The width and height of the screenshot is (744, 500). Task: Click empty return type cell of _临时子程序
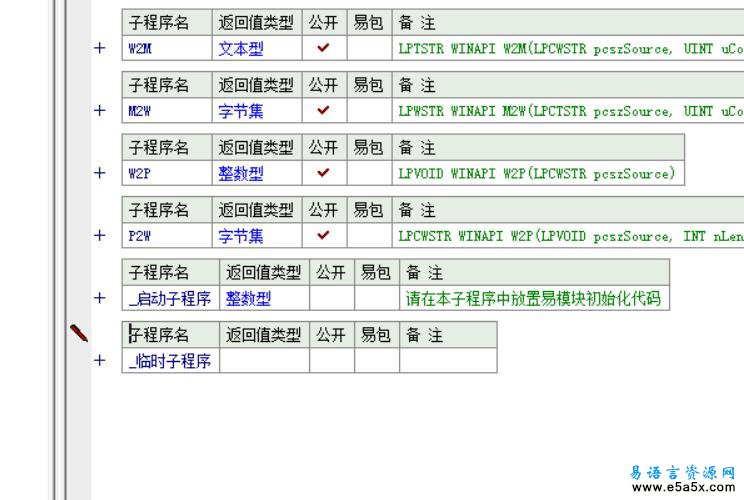(x=264, y=361)
